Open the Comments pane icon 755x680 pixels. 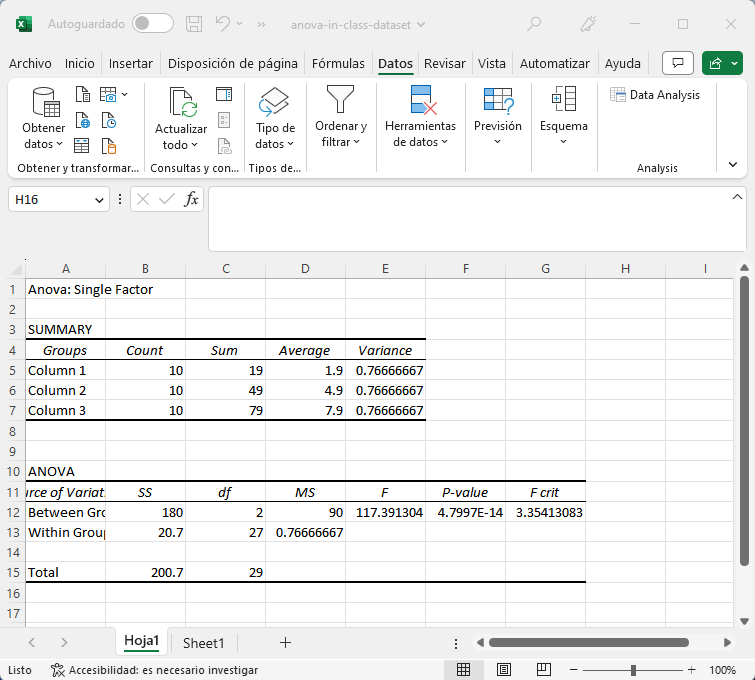[678, 63]
